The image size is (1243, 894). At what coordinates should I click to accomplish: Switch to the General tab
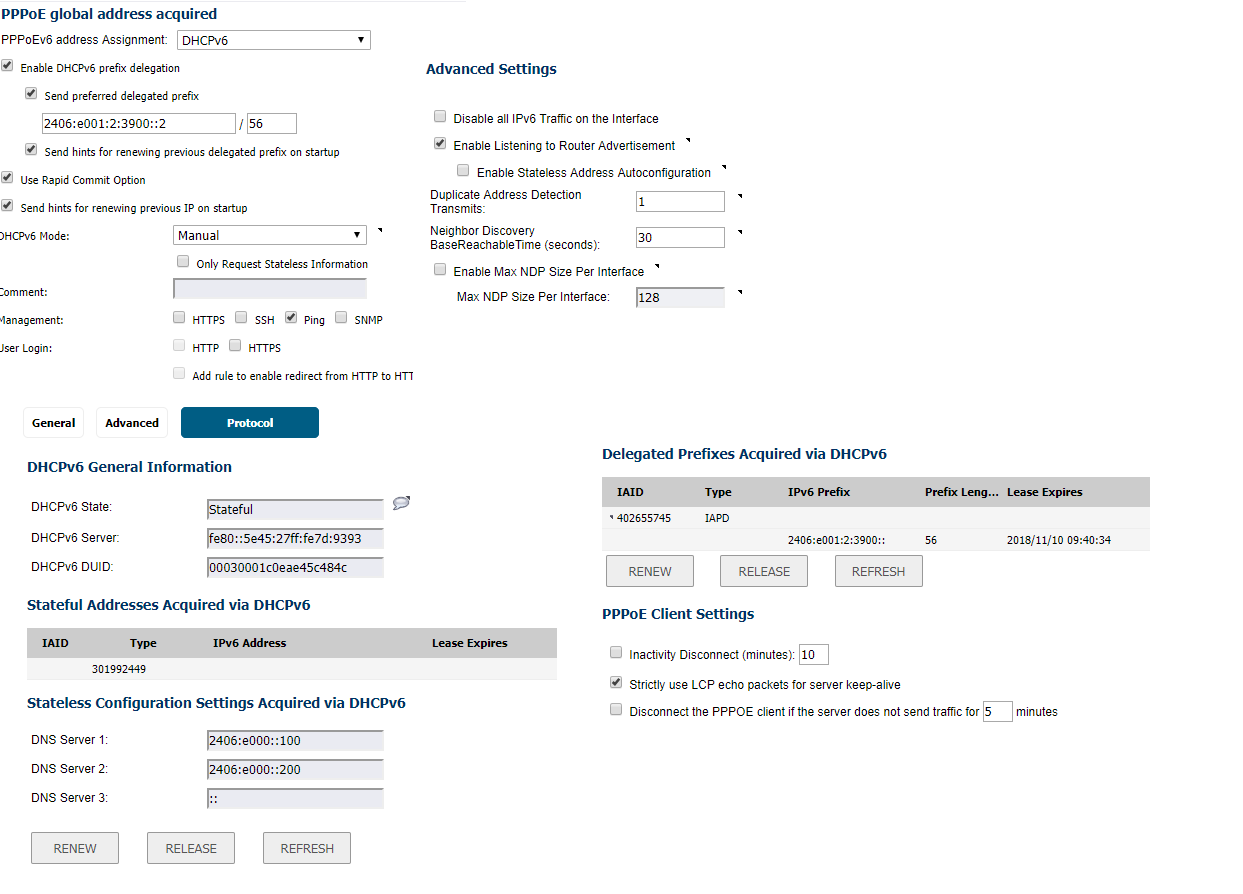pyautogui.click(x=54, y=423)
